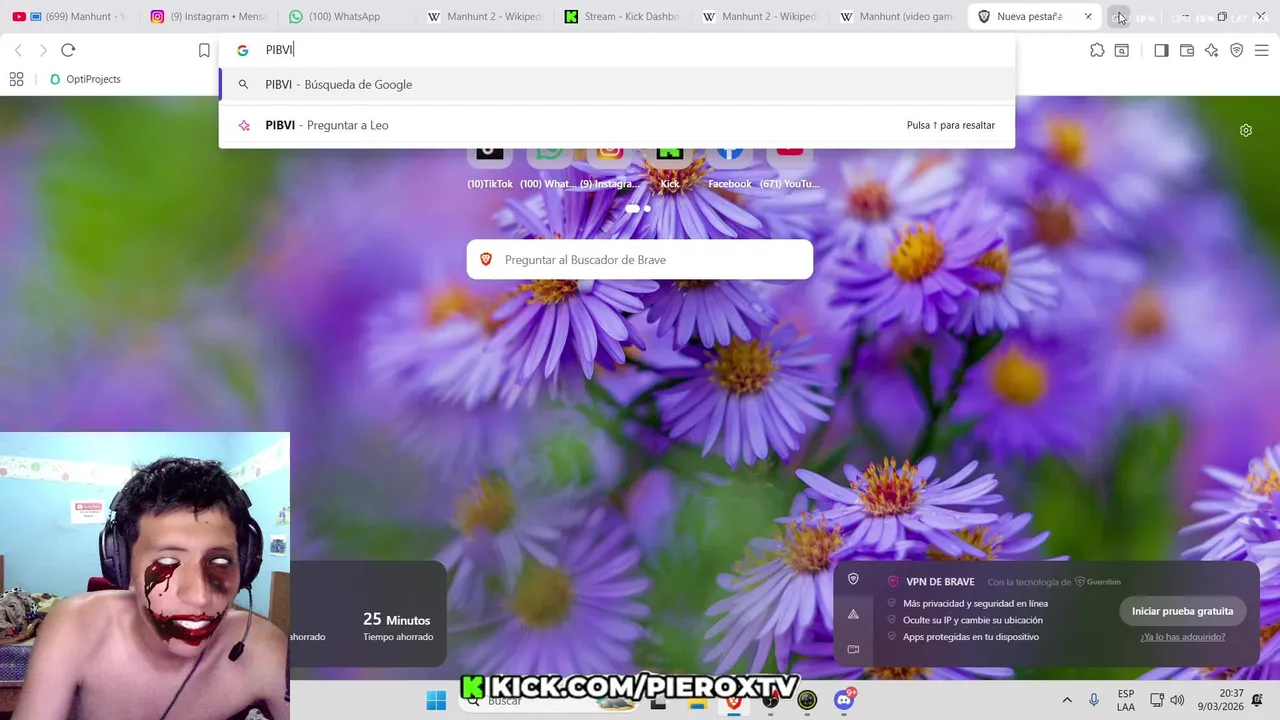Select the shield icon in the VPN card sidebar
Image resolution: width=1280 pixels, height=720 pixels.
pyautogui.click(x=853, y=579)
